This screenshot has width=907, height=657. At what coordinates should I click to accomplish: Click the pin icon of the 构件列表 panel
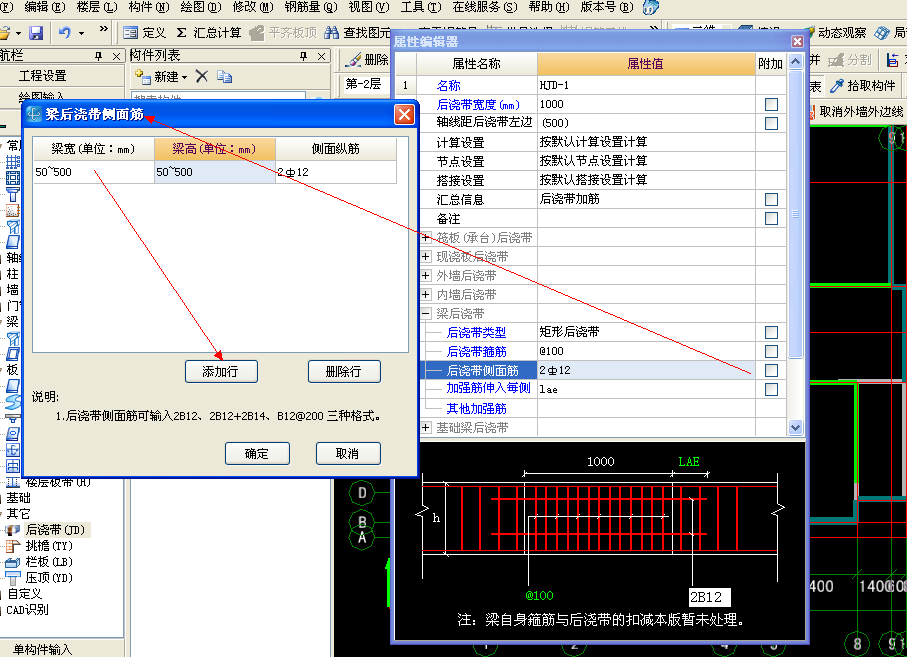[x=304, y=56]
